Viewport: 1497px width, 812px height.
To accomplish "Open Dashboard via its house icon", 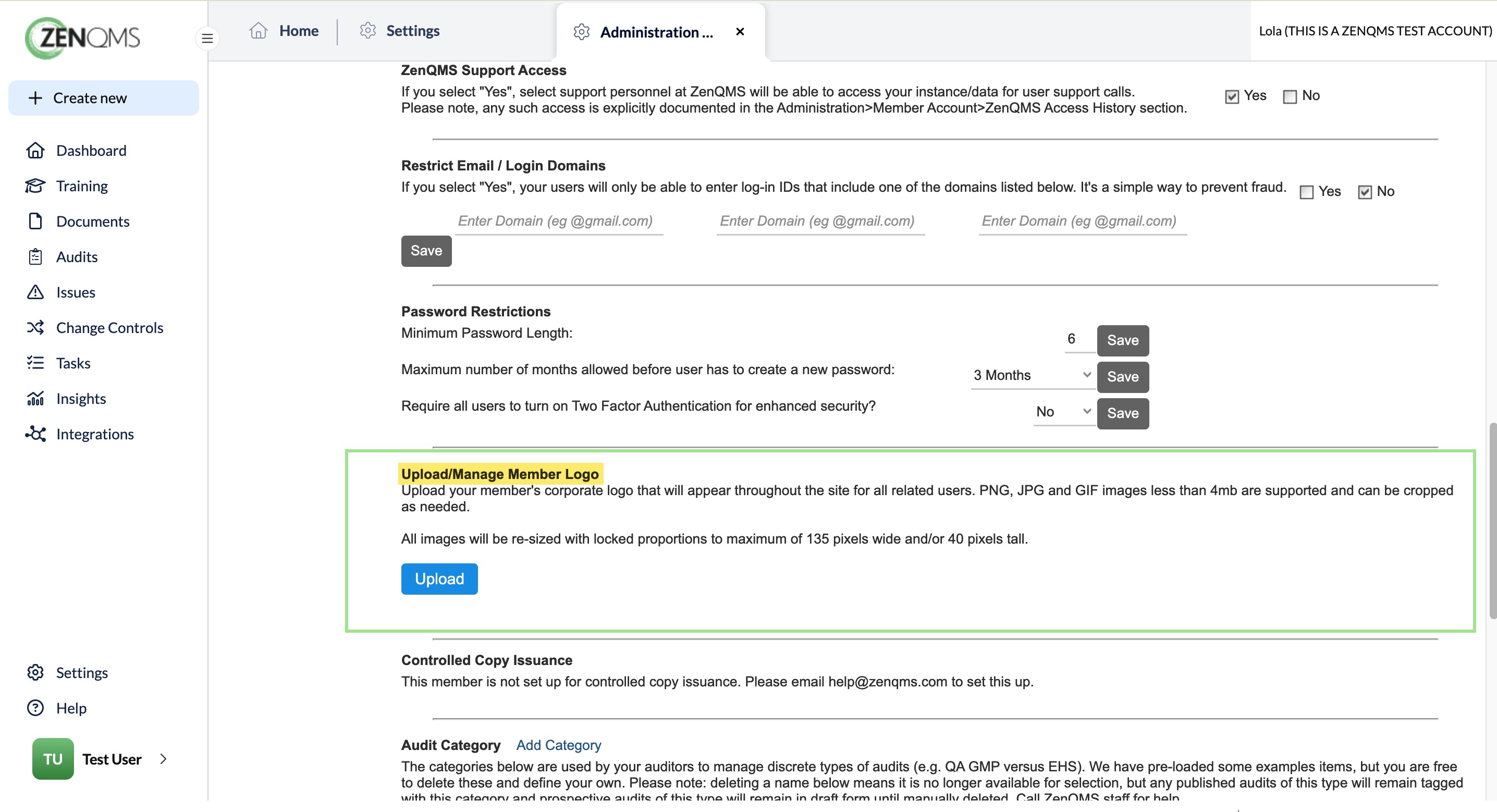I will [x=35, y=151].
